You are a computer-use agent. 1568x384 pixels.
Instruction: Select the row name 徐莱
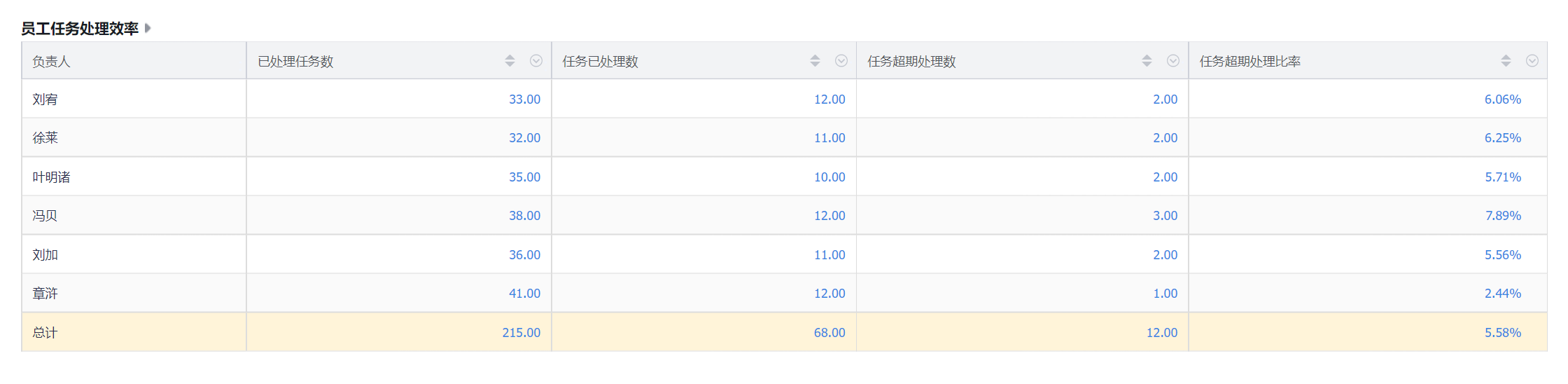click(45, 138)
